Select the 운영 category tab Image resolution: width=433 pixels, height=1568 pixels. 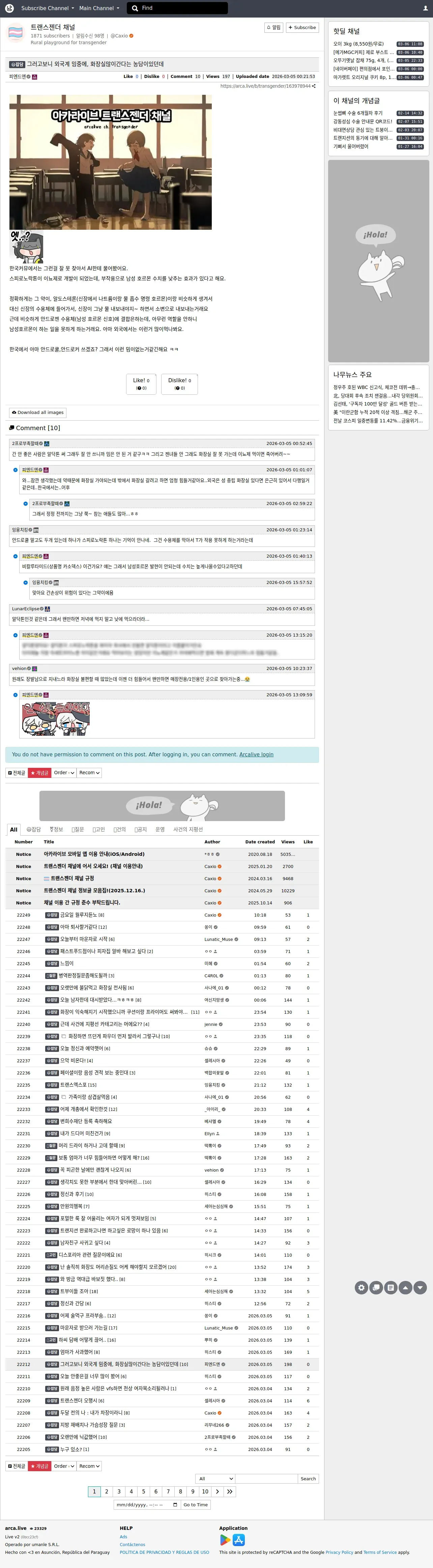[x=160, y=829]
